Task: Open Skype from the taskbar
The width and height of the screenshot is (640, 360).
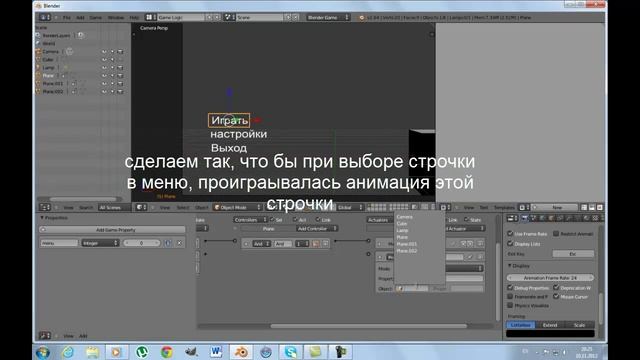Action: coord(291,352)
